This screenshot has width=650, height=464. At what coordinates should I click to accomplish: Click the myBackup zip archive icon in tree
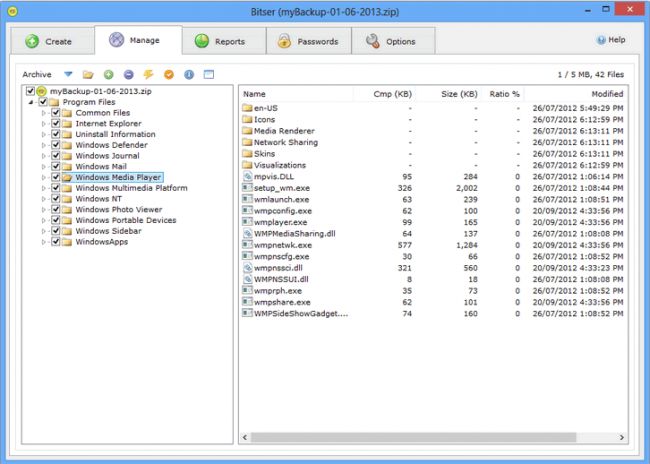[41, 91]
